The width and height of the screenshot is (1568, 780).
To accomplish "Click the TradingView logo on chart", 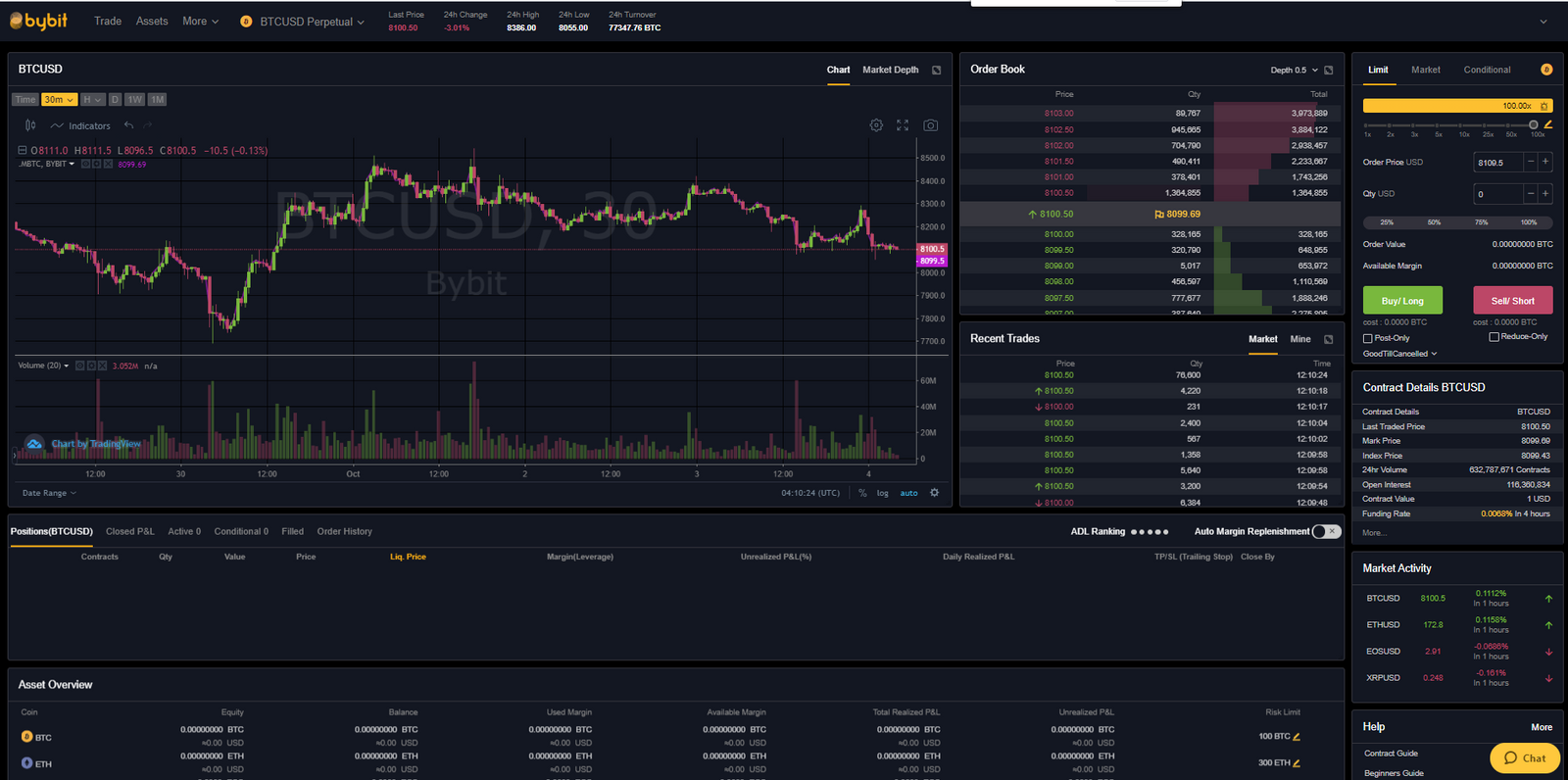I will coord(34,444).
